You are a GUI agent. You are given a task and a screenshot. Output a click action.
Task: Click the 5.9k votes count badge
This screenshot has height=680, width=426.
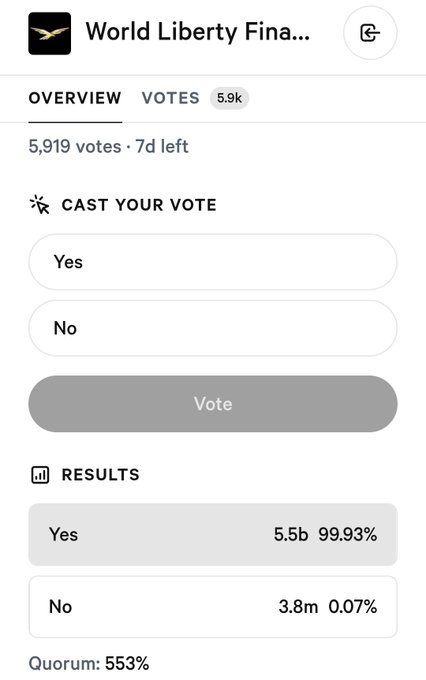point(229,98)
